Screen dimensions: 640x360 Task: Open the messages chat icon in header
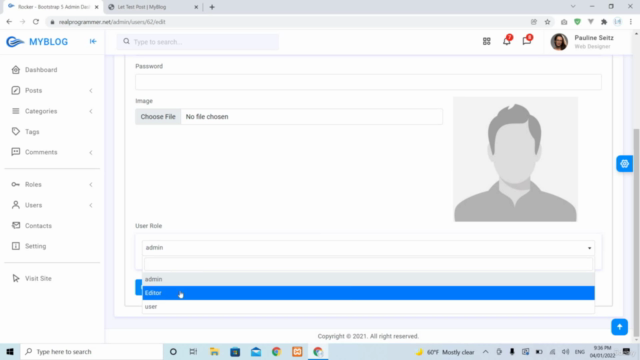527,41
